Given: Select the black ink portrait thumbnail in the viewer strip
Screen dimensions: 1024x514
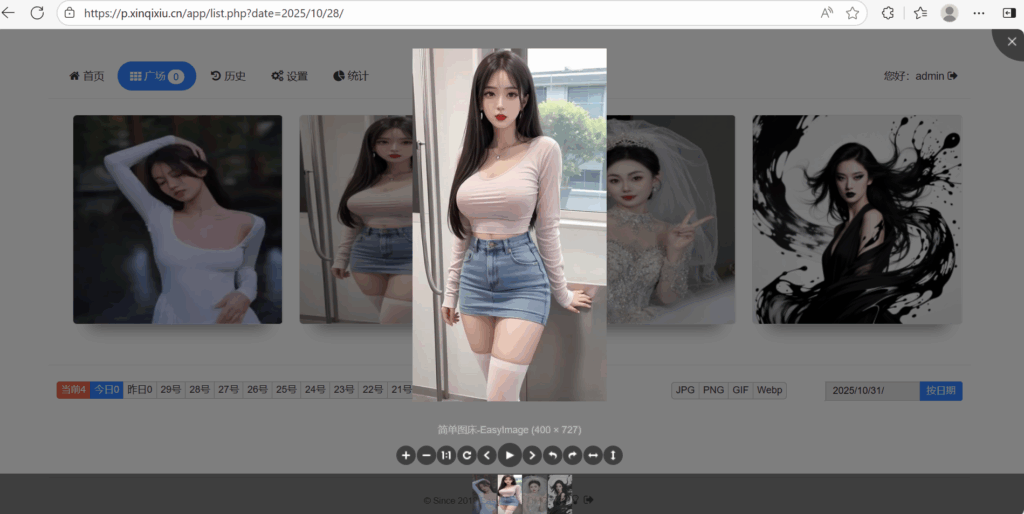Looking at the screenshot, I should tap(560, 494).
